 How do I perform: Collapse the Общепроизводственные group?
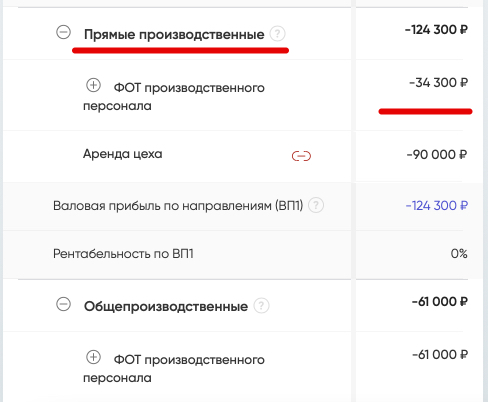tap(63, 304)
